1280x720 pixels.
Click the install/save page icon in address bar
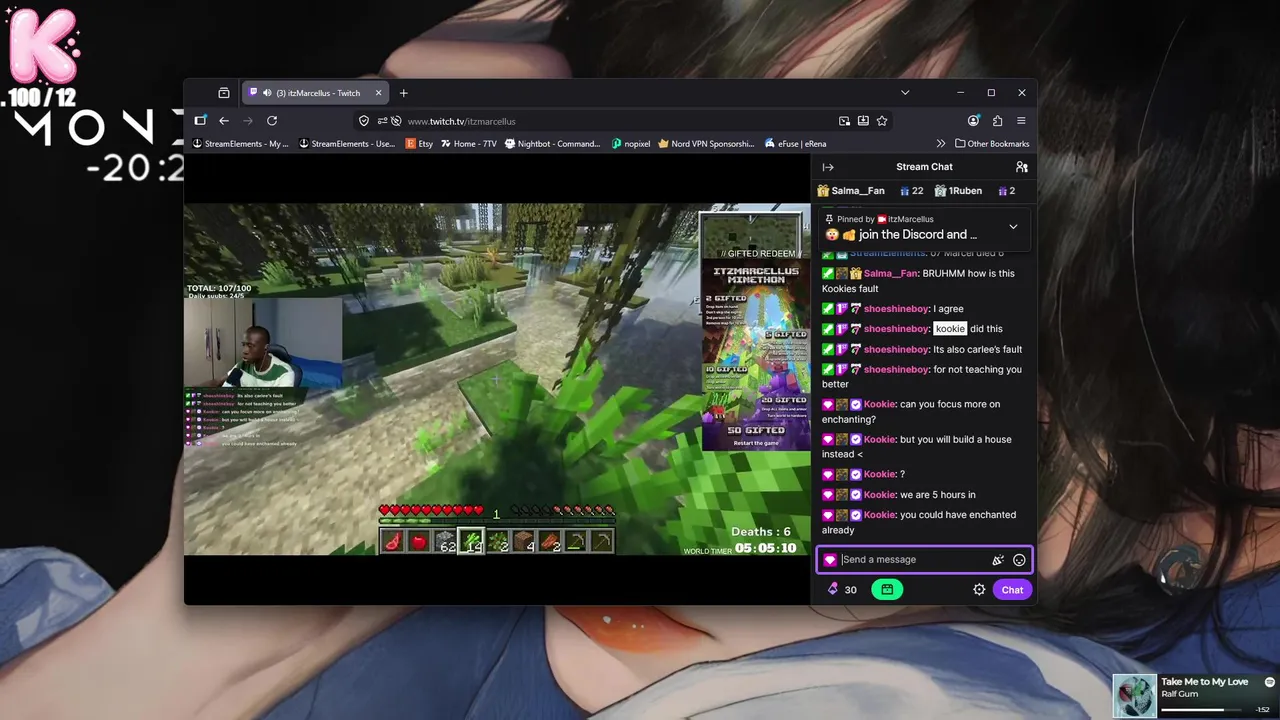point(863,121)
